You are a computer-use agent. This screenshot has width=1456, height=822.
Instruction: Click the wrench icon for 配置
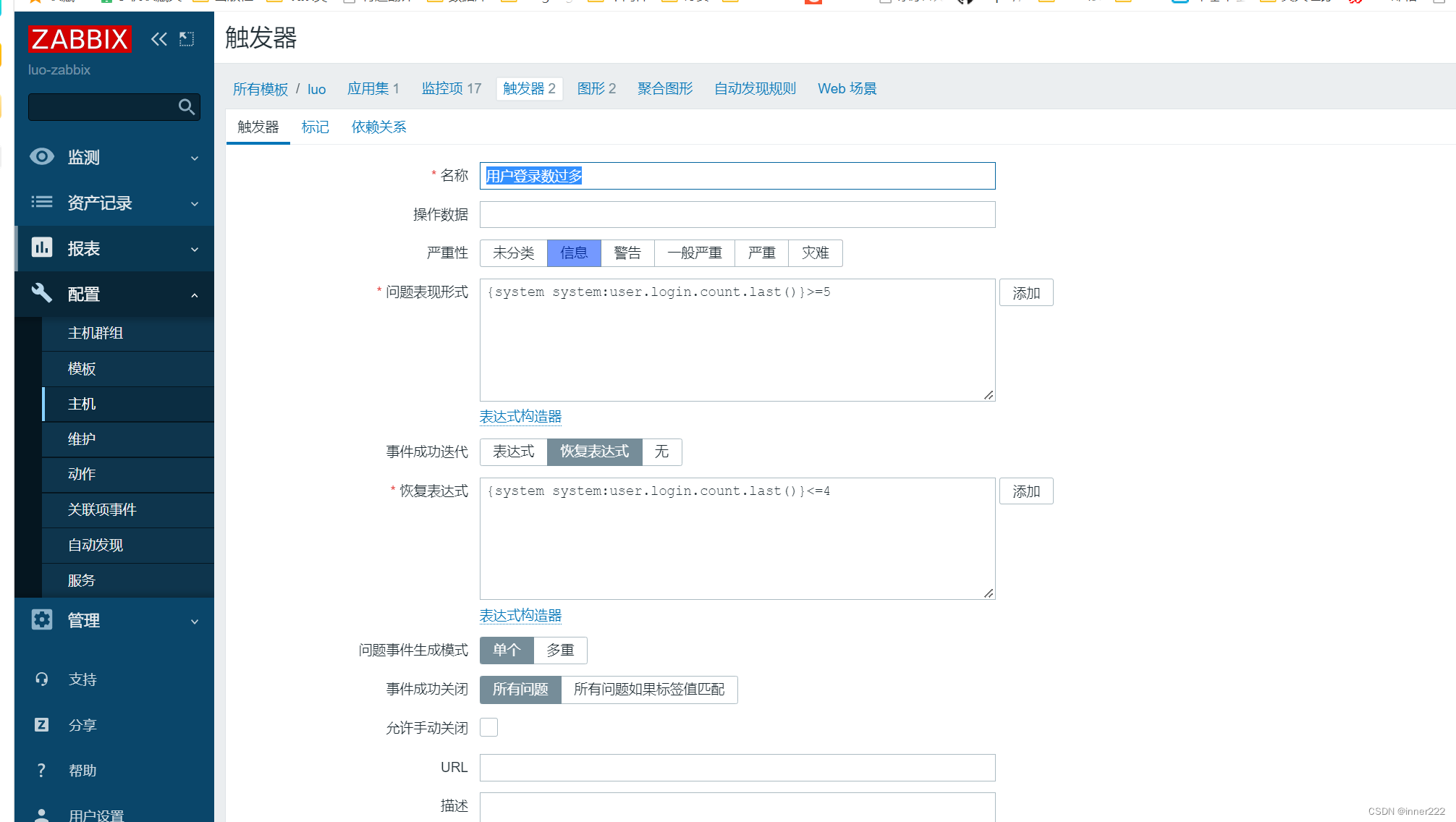[42, 293]
